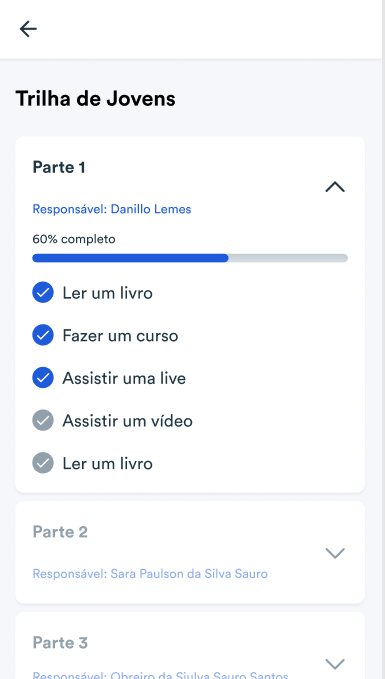Viewport: 385px width, 679px height.
Task: Expand Parte 3 with the down chevron
Action: (x=335, y=664)
